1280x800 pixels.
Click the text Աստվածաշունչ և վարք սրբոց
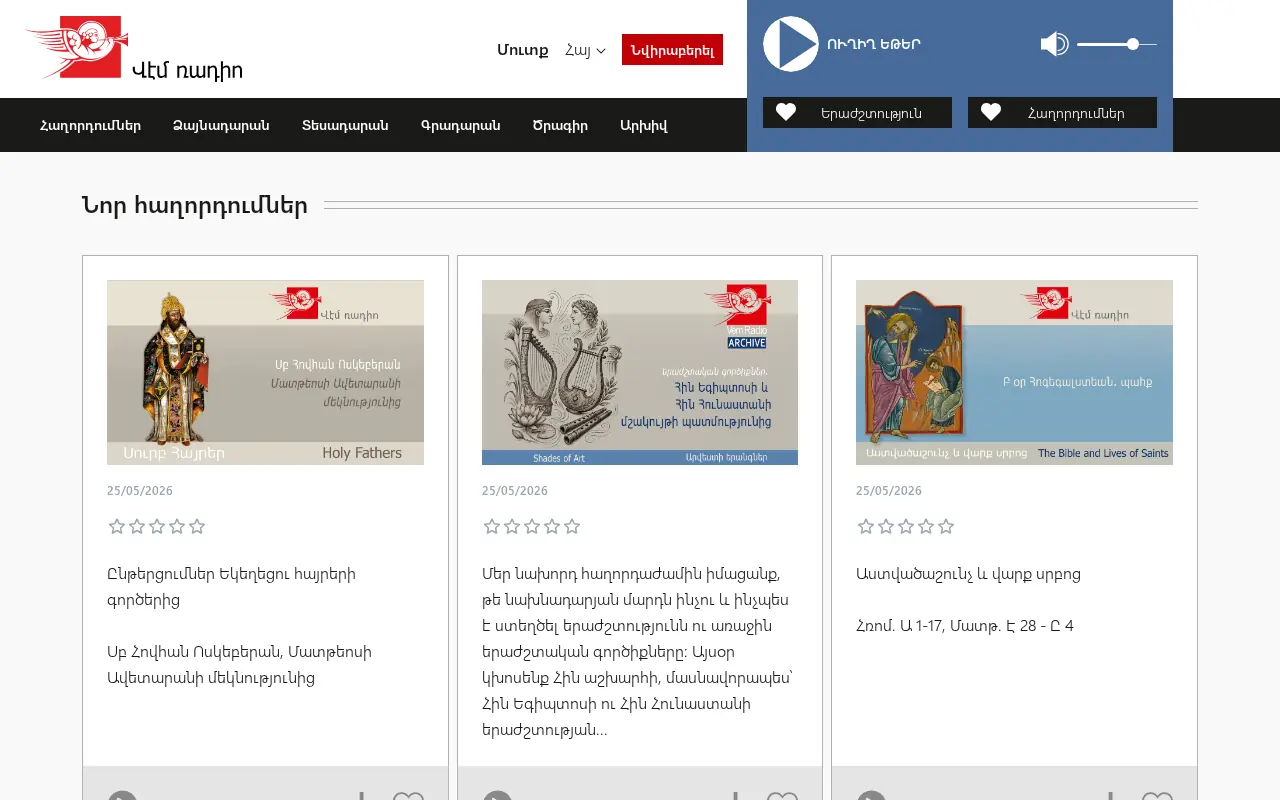[x=968, y=574]
